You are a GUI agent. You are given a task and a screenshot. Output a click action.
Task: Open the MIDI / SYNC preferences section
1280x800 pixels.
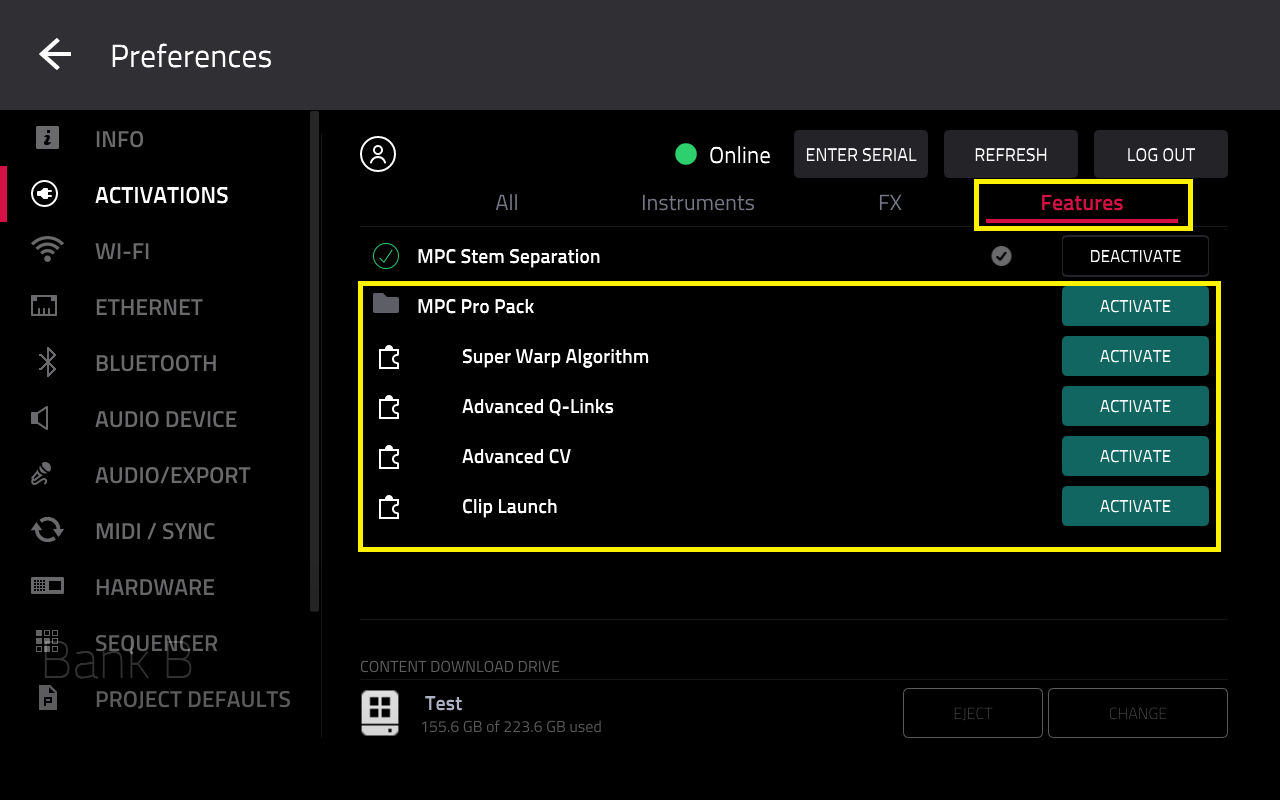click(x=155, y=531)
